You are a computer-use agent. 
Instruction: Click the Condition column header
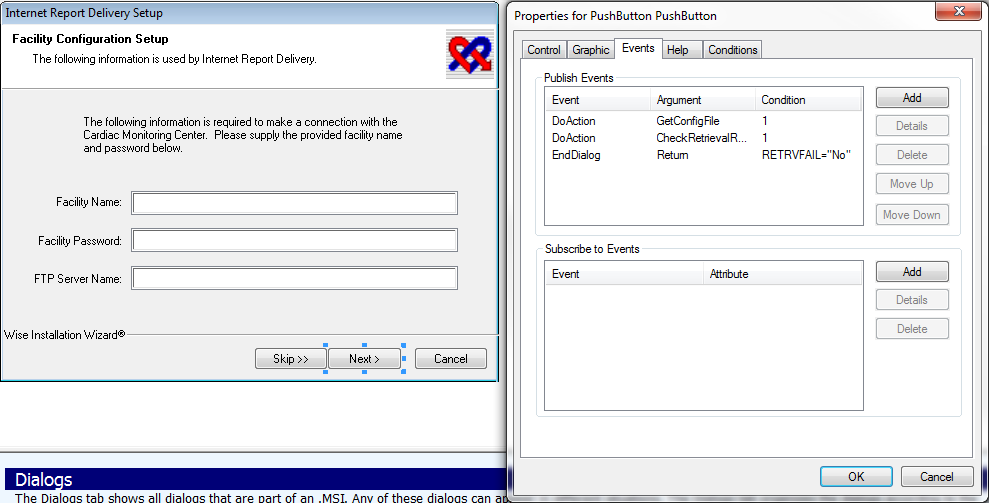pos(808,100)
